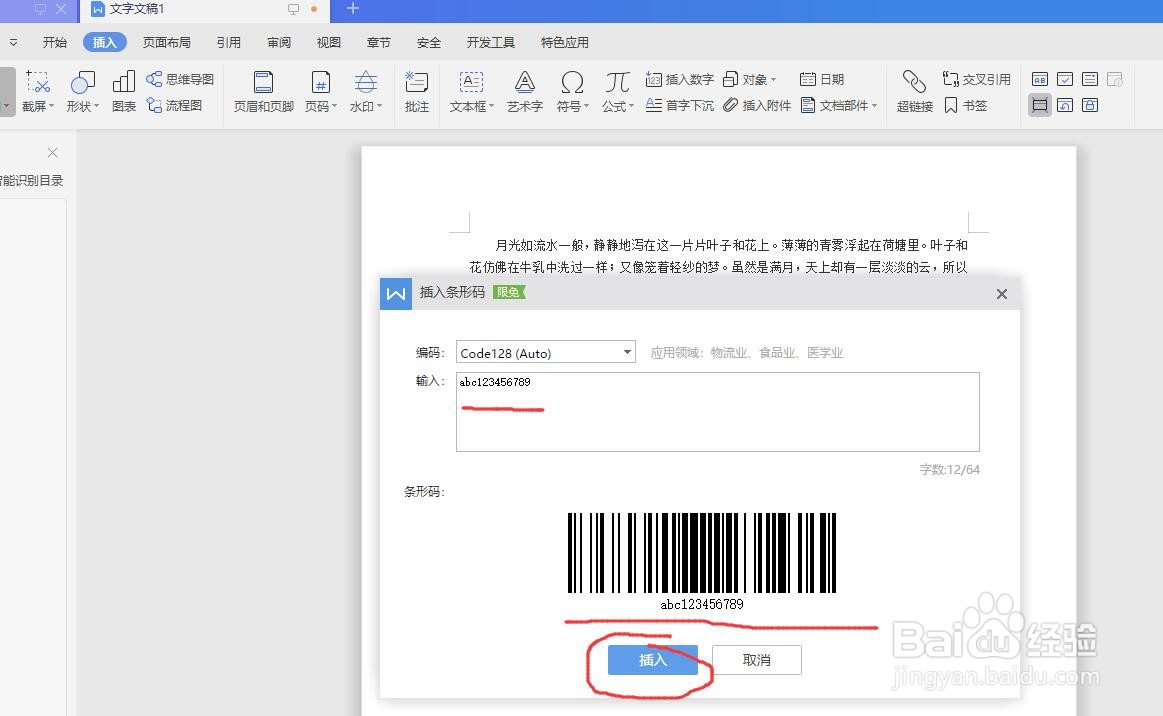Screen dimensions: 1163x716
Task: Switch to the 审阅 tab
Action: (x=279, y=42)
